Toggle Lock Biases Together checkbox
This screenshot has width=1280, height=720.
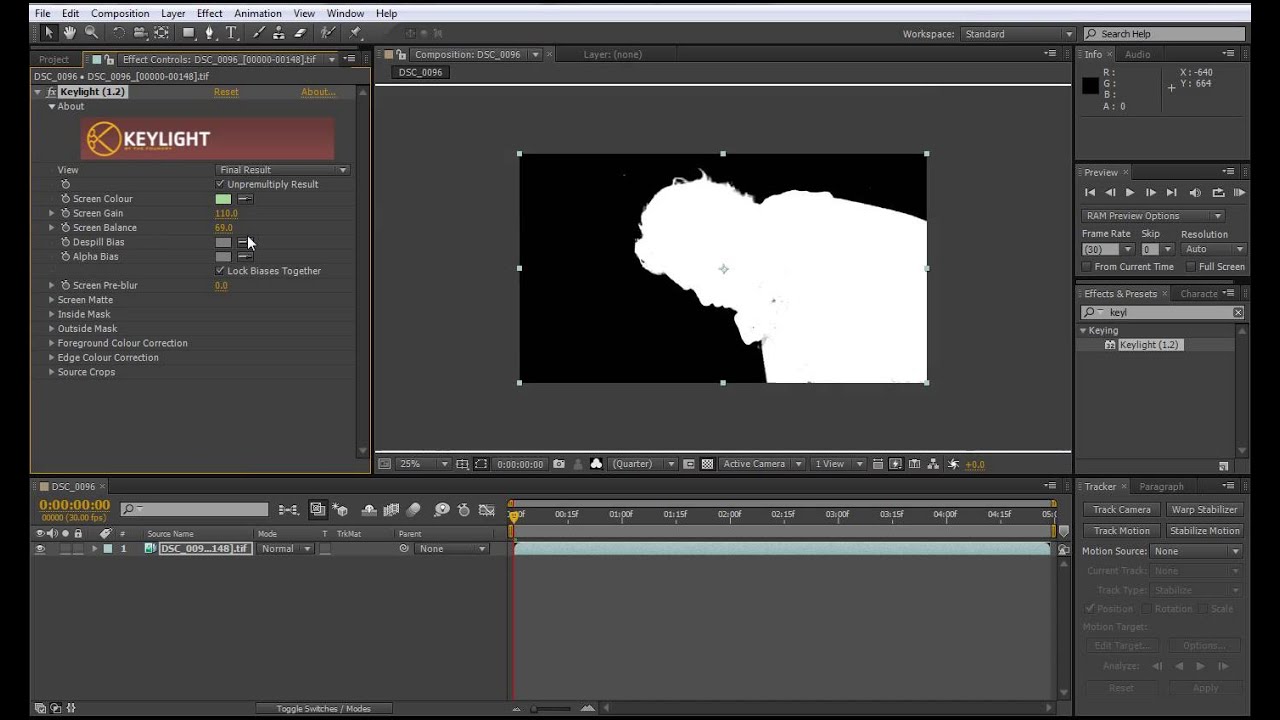220,271
